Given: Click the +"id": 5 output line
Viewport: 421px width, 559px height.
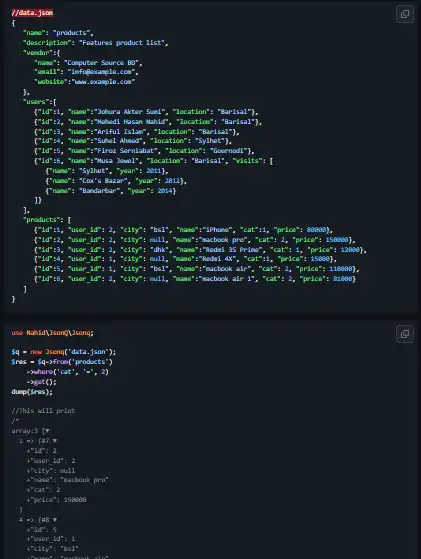Looking at the screenshot, I should pos(41,530).
